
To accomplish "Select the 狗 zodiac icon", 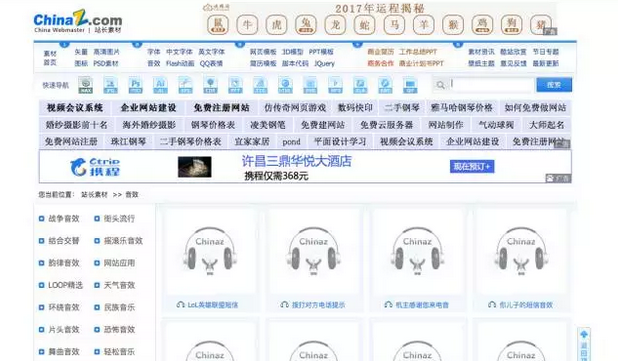I will point(512,25).
